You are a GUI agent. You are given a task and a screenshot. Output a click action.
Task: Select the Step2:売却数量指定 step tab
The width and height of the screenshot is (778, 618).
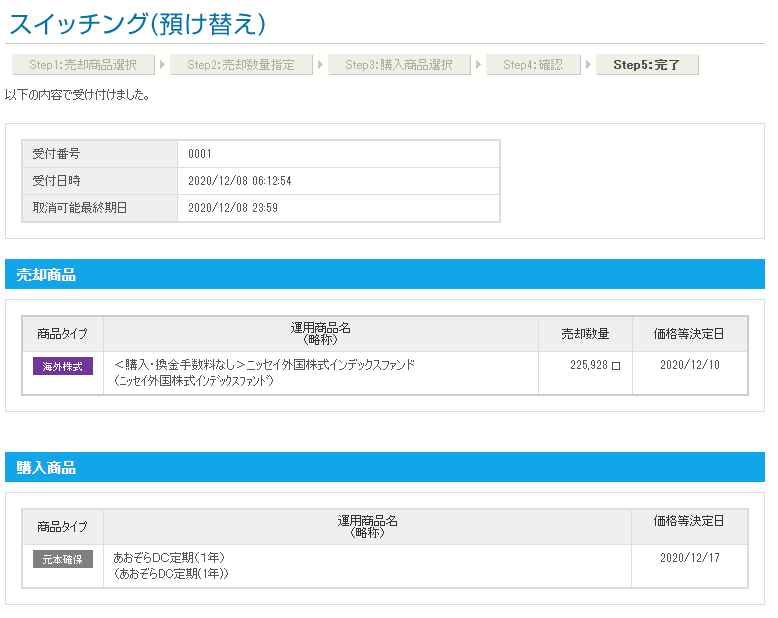coord(241,65)
